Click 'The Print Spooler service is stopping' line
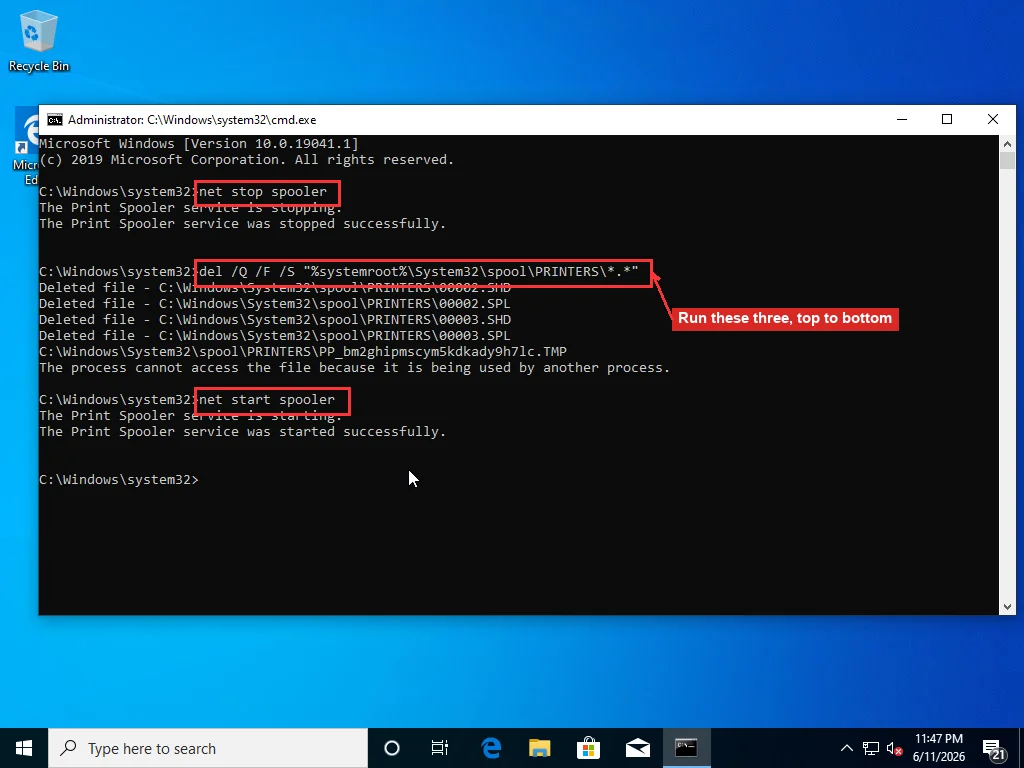1024x768 pixels. tap(191, 208)
